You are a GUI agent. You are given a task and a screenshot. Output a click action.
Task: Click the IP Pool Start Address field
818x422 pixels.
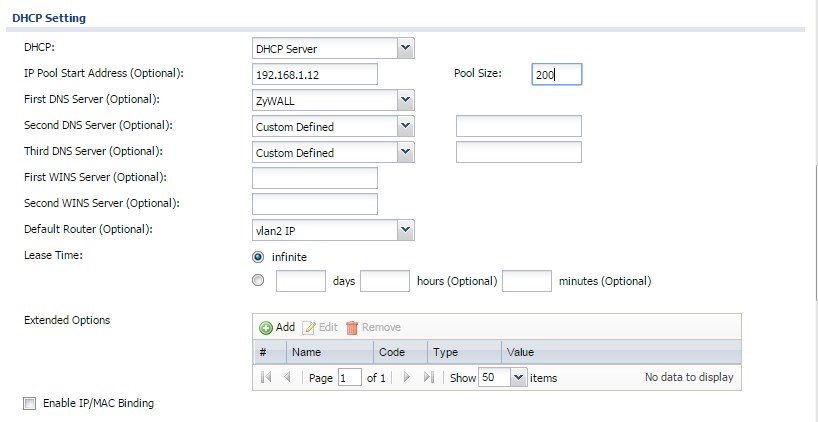coord(315,75)
